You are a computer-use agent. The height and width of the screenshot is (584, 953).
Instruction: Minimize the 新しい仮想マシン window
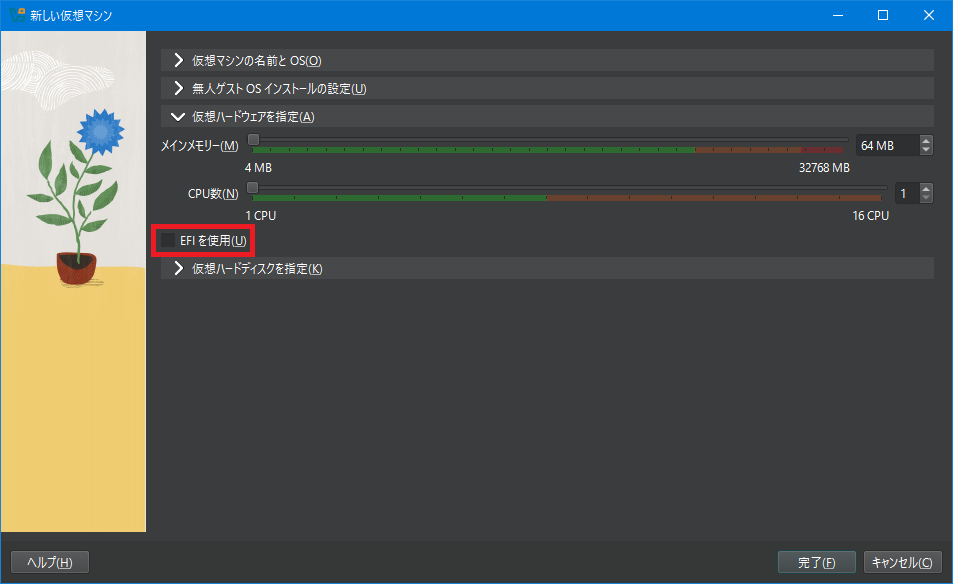(838, 15)
